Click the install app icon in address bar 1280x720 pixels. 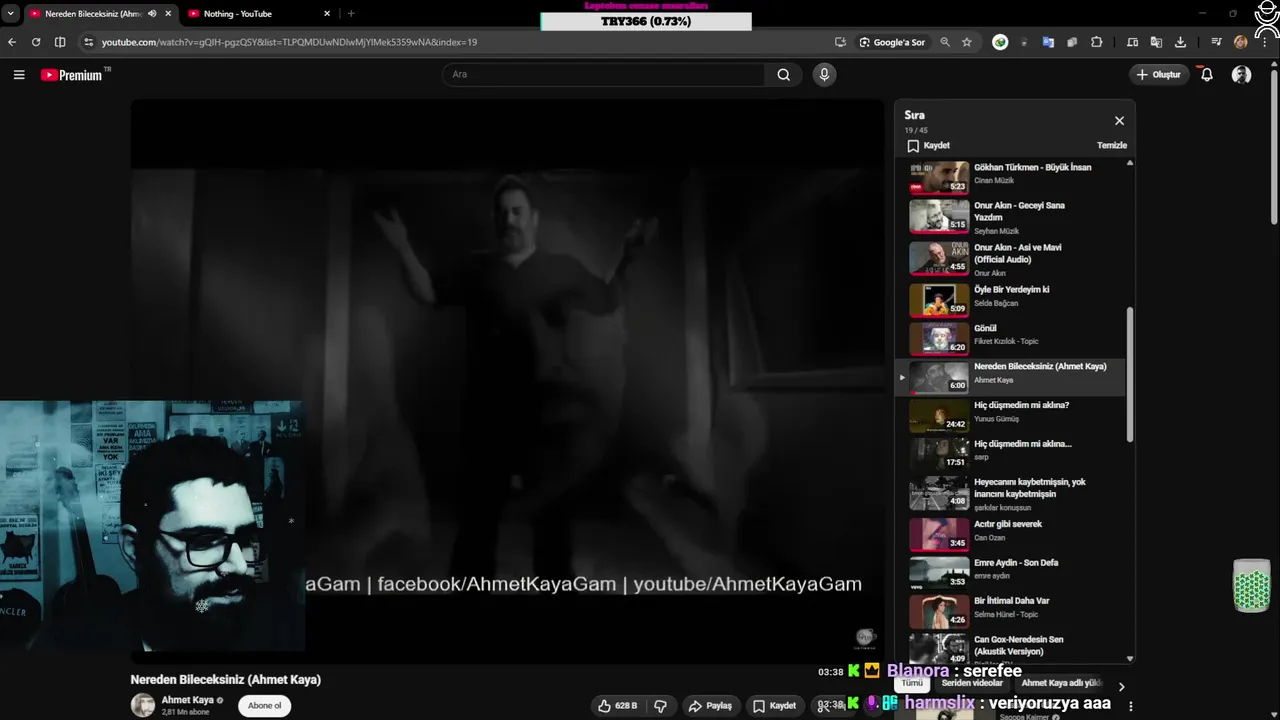coord(840,42)
